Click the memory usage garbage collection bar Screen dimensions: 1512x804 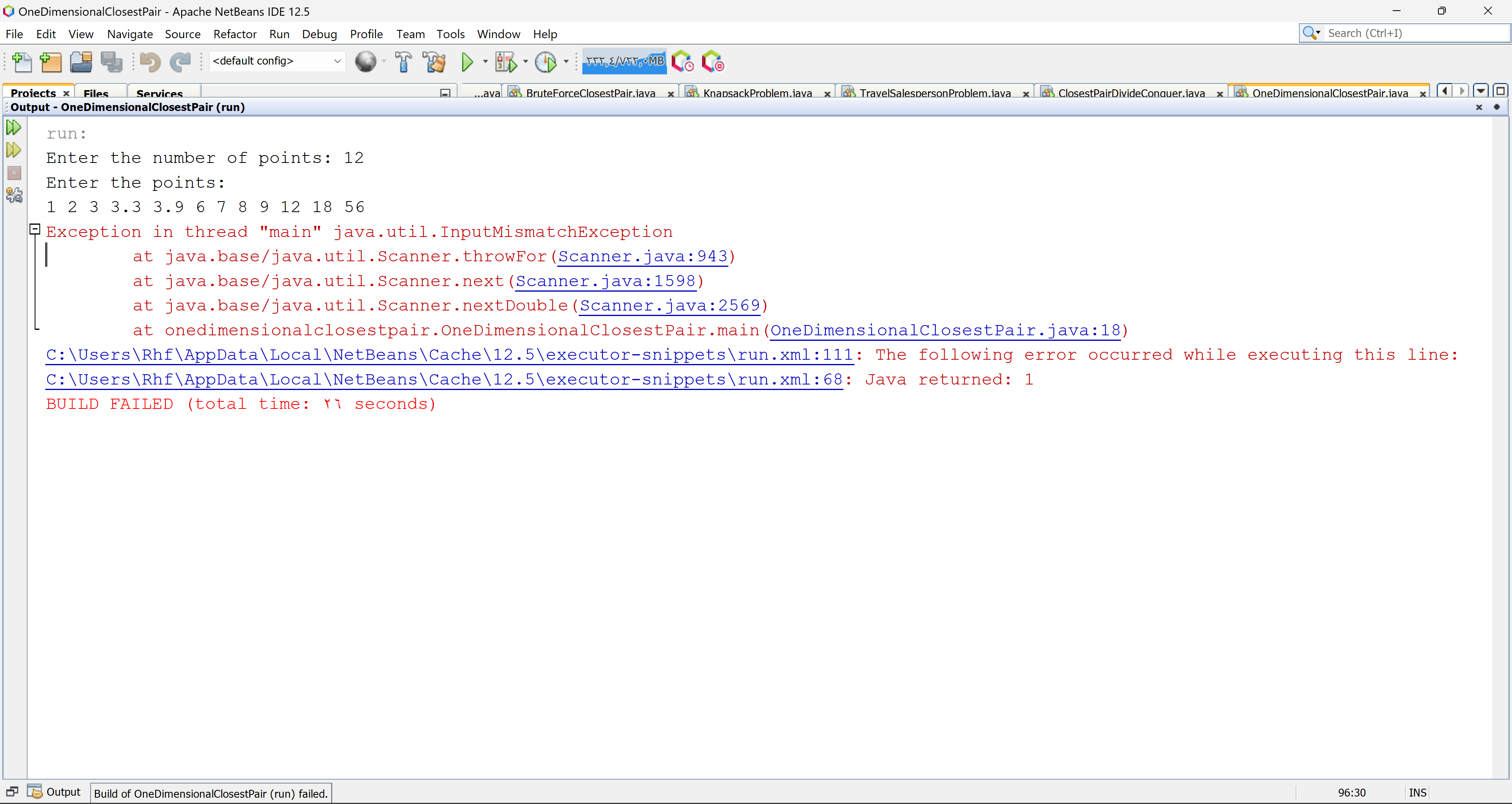coord(624,61)
